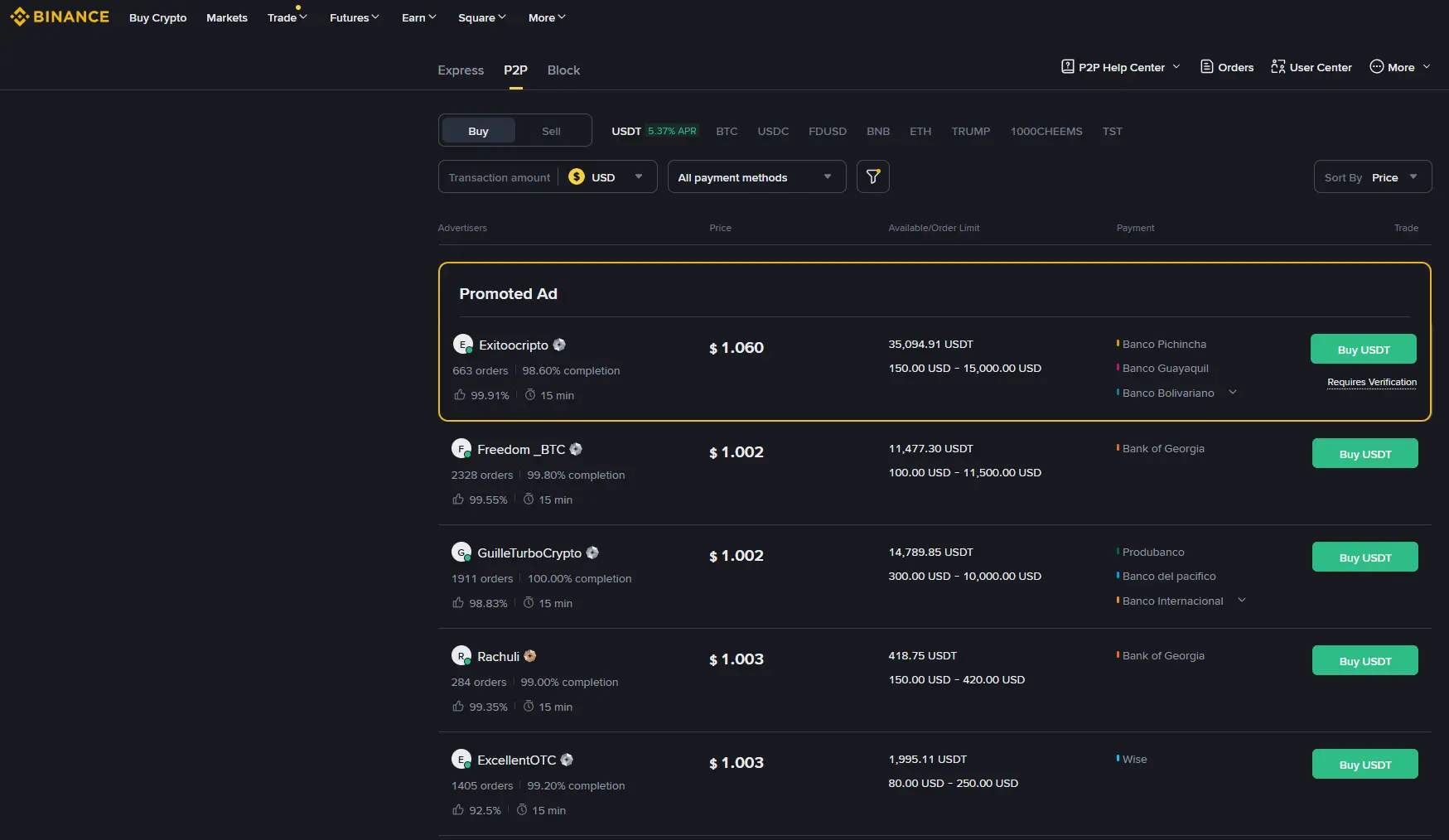This screenshot has height=840, width=1449.
Task: Click GuilleTurboCrypto's verified badge icon
Action: click(592, 553)
